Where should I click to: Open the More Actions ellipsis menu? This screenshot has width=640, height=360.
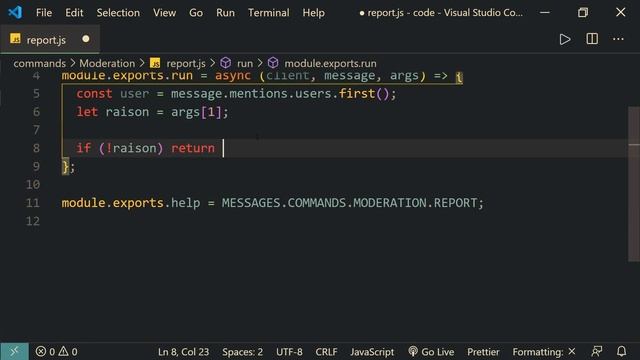tap(618, 39)
